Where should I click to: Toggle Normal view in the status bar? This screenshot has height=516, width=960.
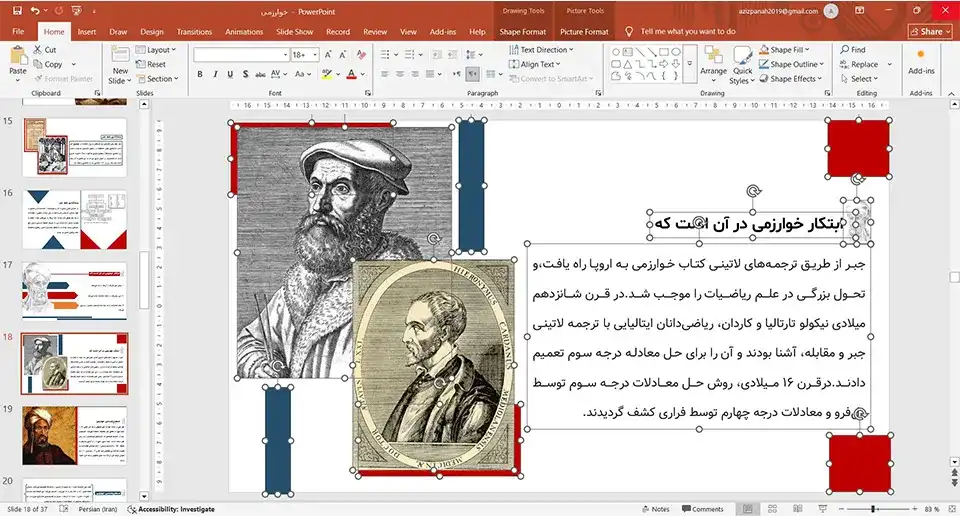(x=747, y=509)
